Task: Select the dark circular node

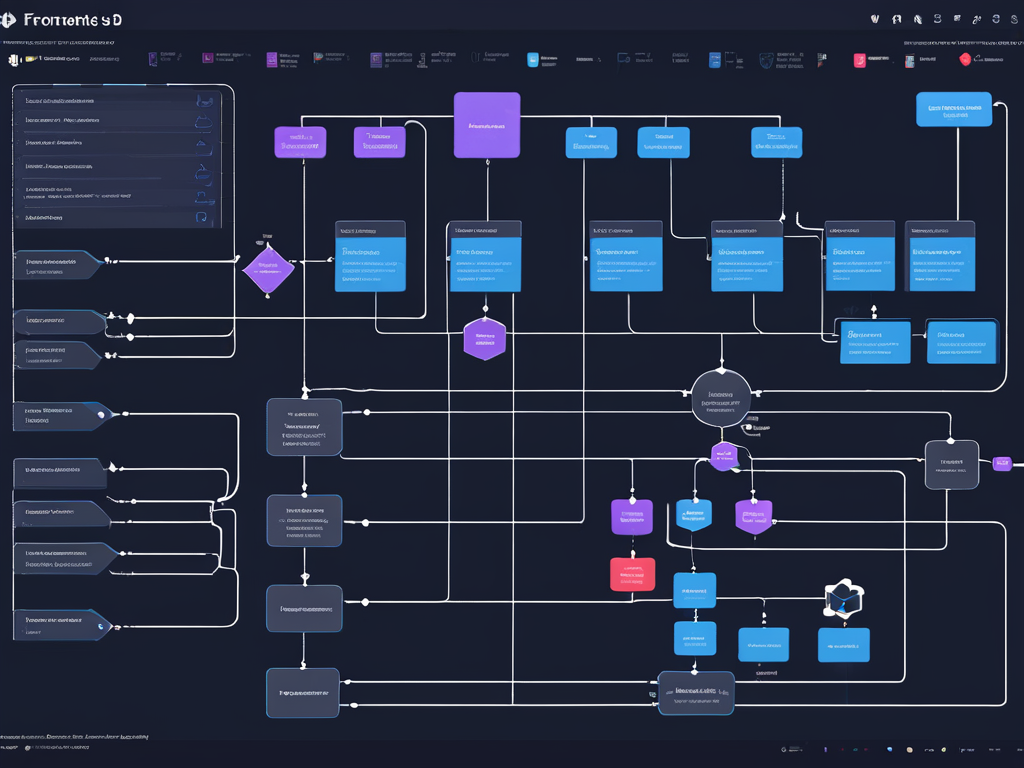Action: point(720,398)
